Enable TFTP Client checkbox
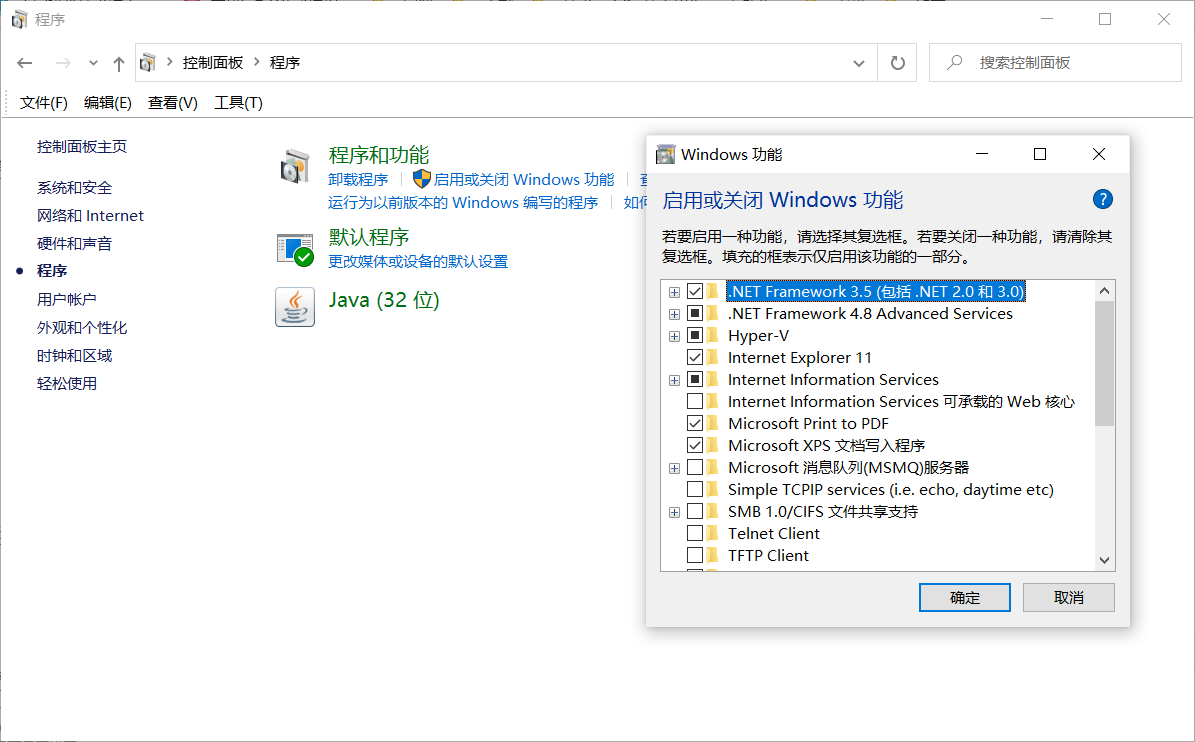This screenshot has width=1195, height=742. click(x=695, y=555)
